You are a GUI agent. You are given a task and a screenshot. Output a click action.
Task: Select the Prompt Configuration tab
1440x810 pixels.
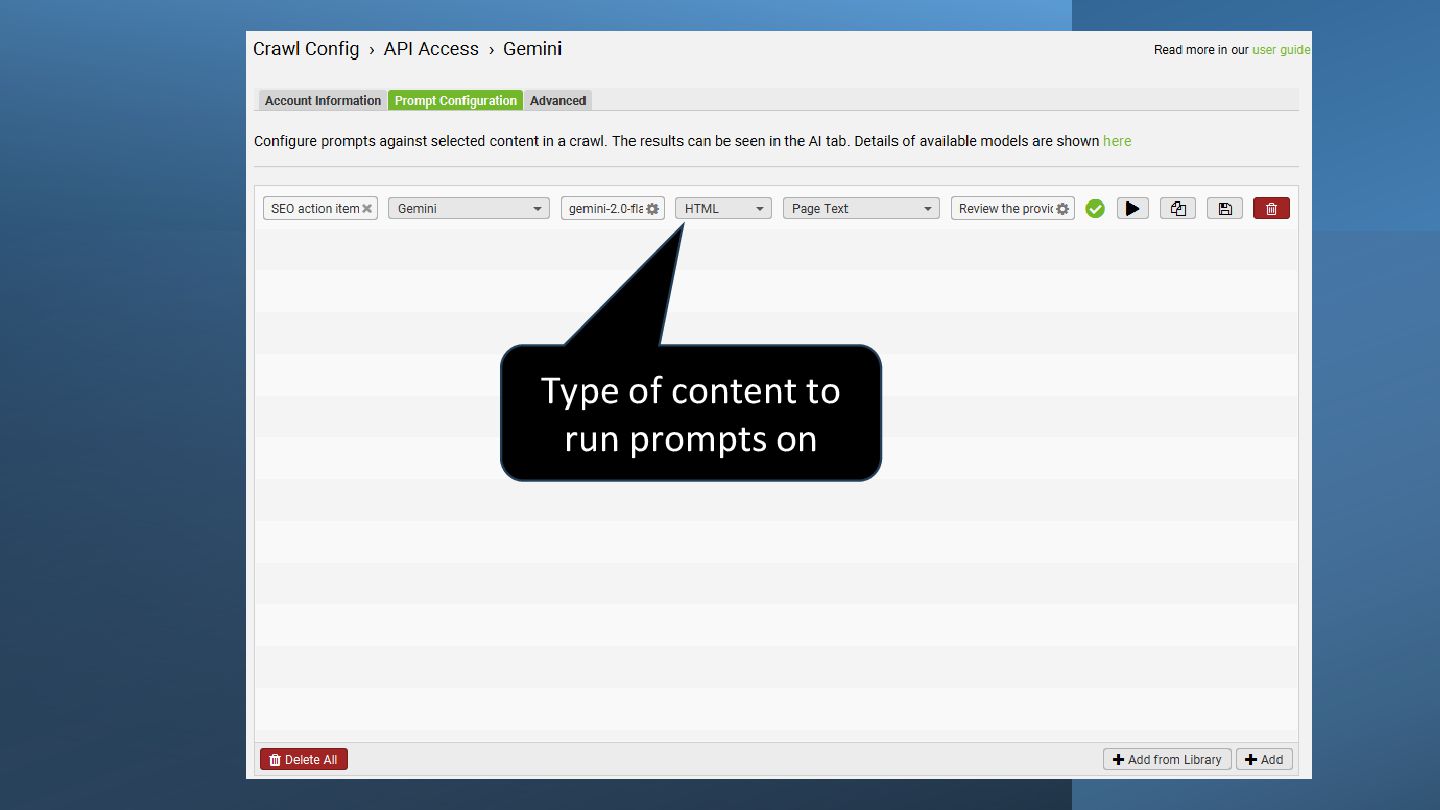coord(456,100)
